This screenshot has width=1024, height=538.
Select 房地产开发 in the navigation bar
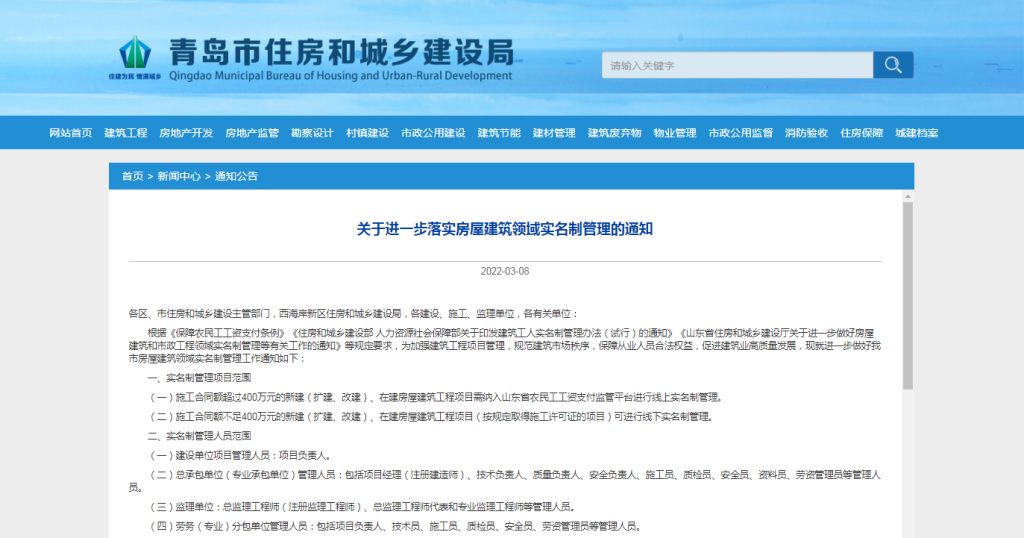click(x=186, y=133)
